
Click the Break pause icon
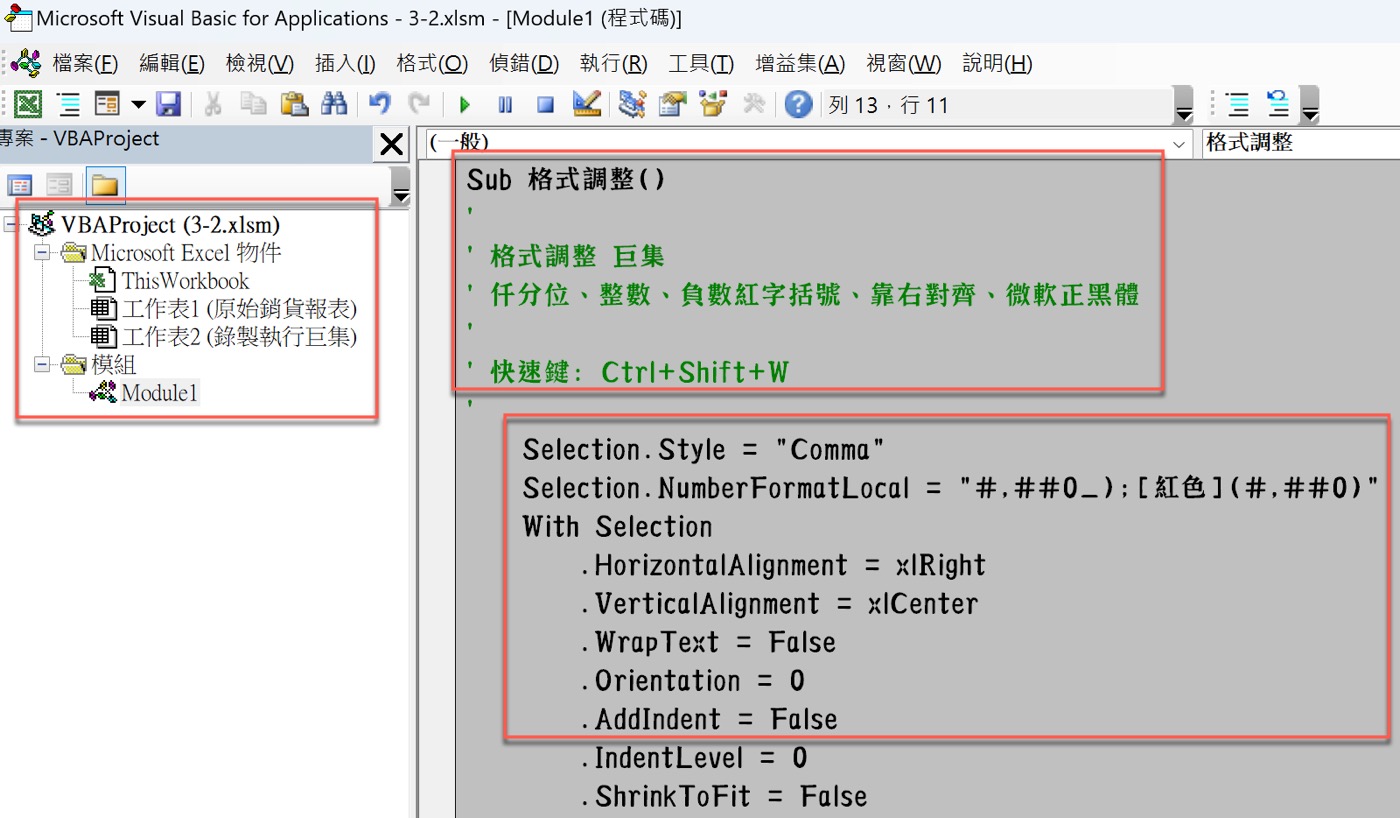[x=505, y=105]
